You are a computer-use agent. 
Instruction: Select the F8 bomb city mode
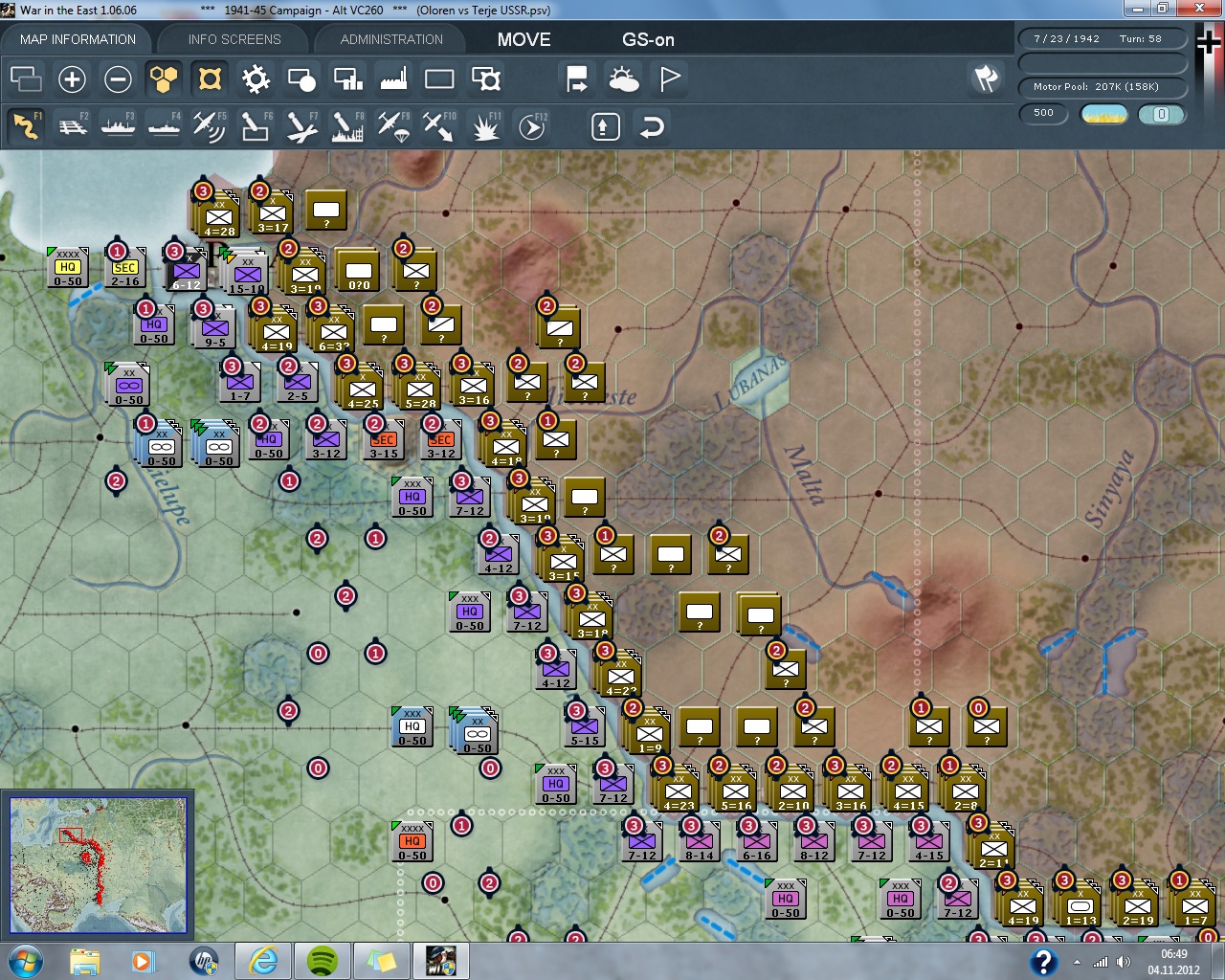347,126
